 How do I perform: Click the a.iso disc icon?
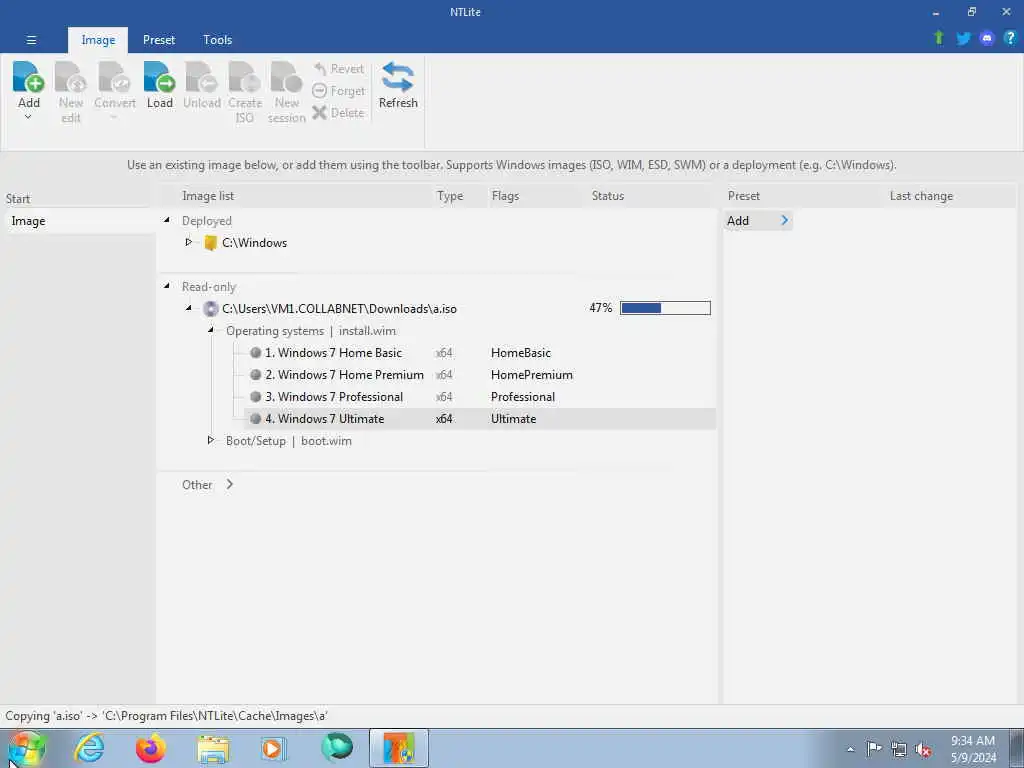click(x=210, y=309)
